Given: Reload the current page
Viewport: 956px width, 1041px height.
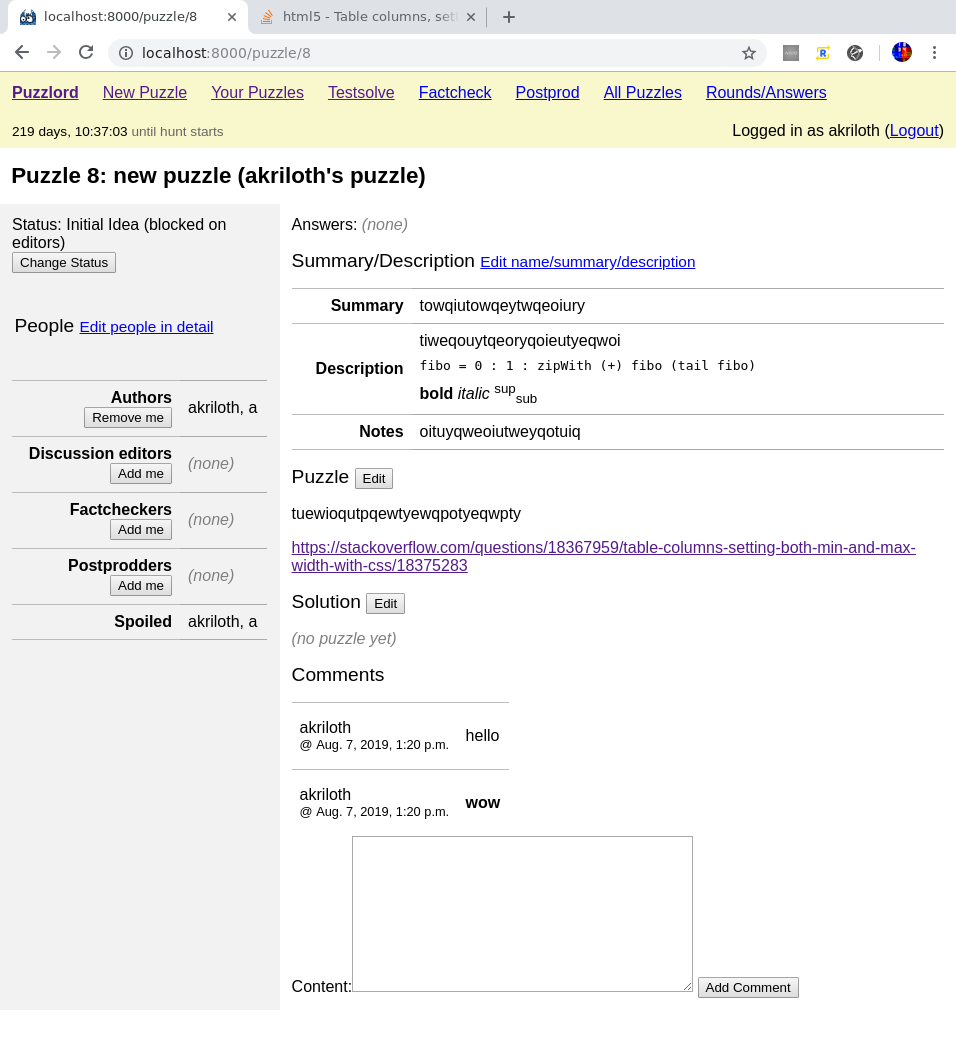Looking at the screenshot, I should (86, 52).
